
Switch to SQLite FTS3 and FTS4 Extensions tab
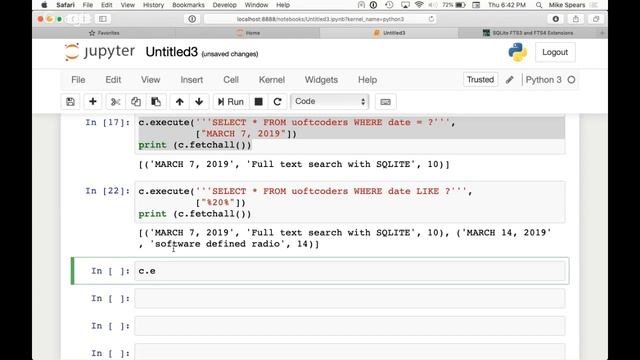(x=529, y=33)
